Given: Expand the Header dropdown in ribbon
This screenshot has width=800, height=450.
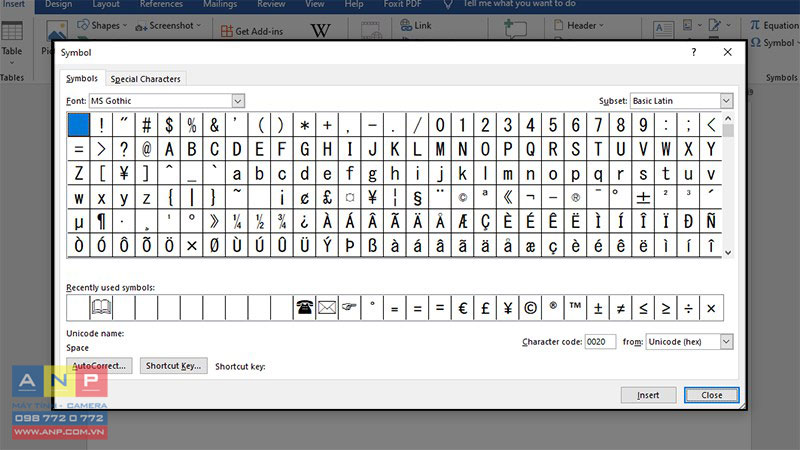Looking at the screenshot, I should coord(579,25).
